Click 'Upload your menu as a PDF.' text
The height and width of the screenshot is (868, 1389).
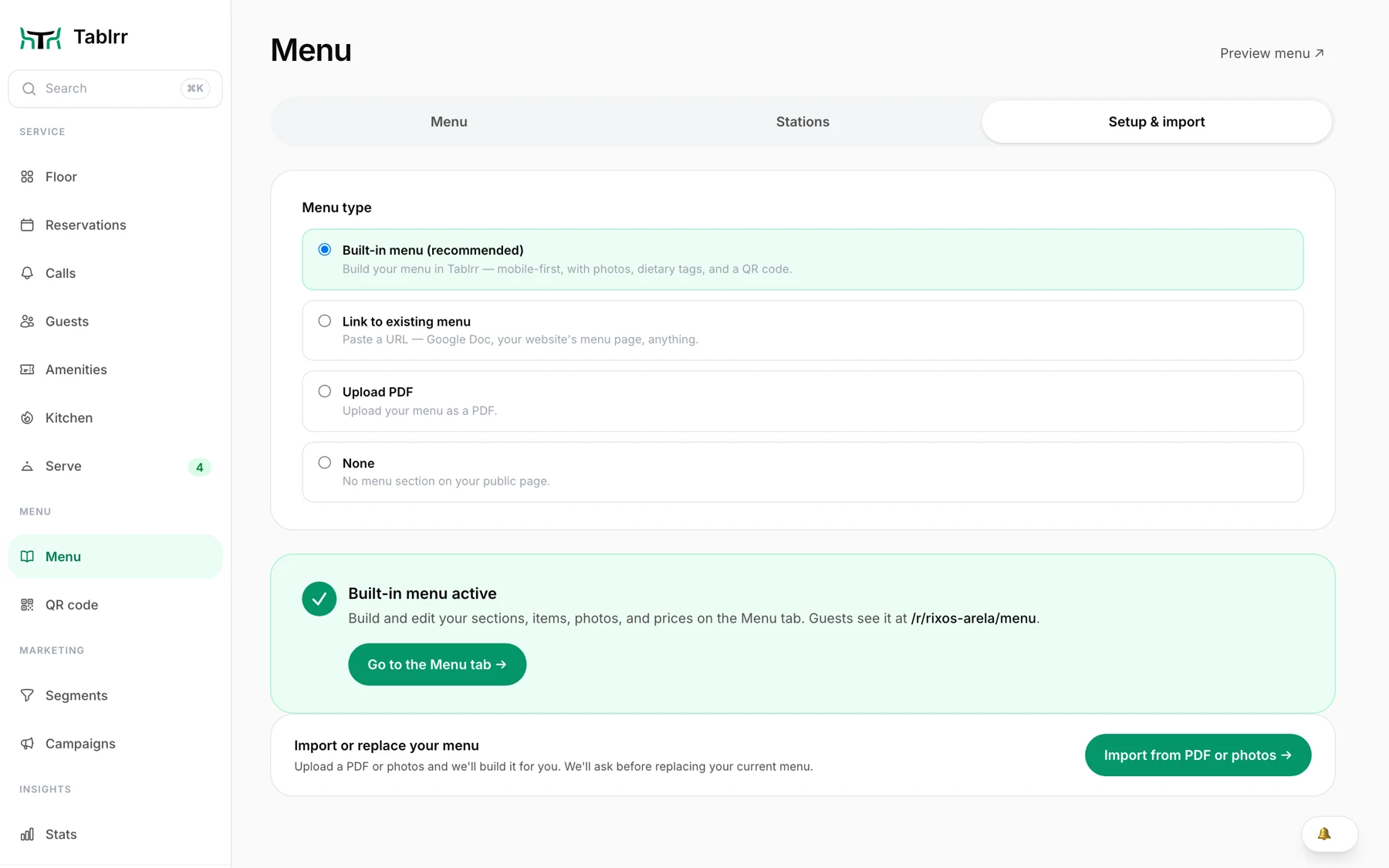point(420,410)
